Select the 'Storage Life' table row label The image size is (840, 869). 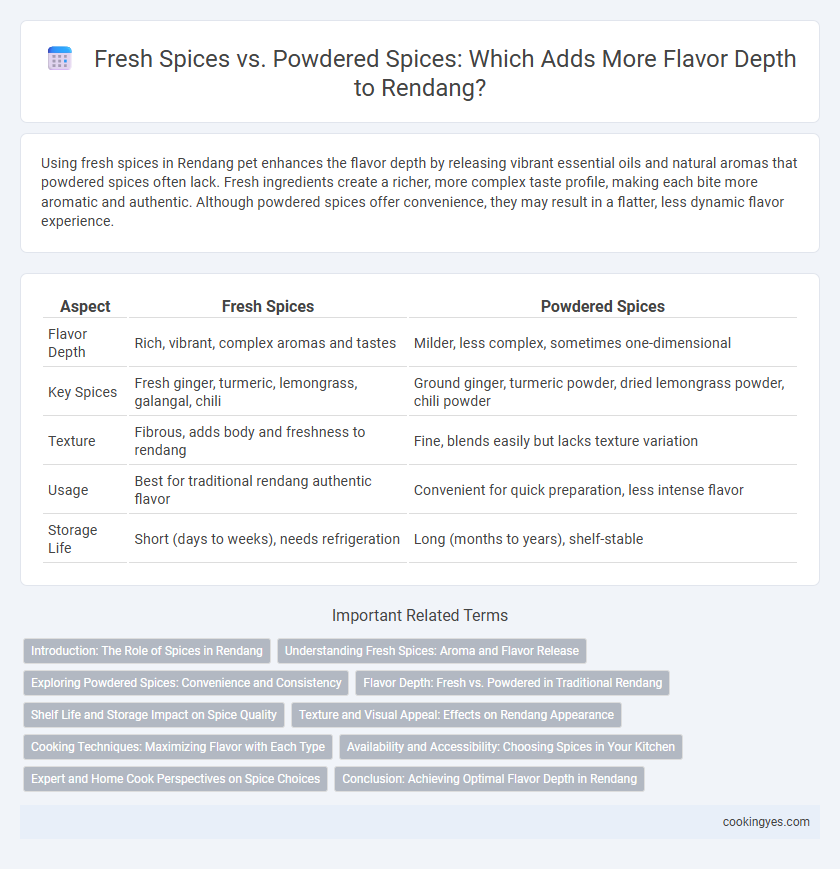(73, 539)
